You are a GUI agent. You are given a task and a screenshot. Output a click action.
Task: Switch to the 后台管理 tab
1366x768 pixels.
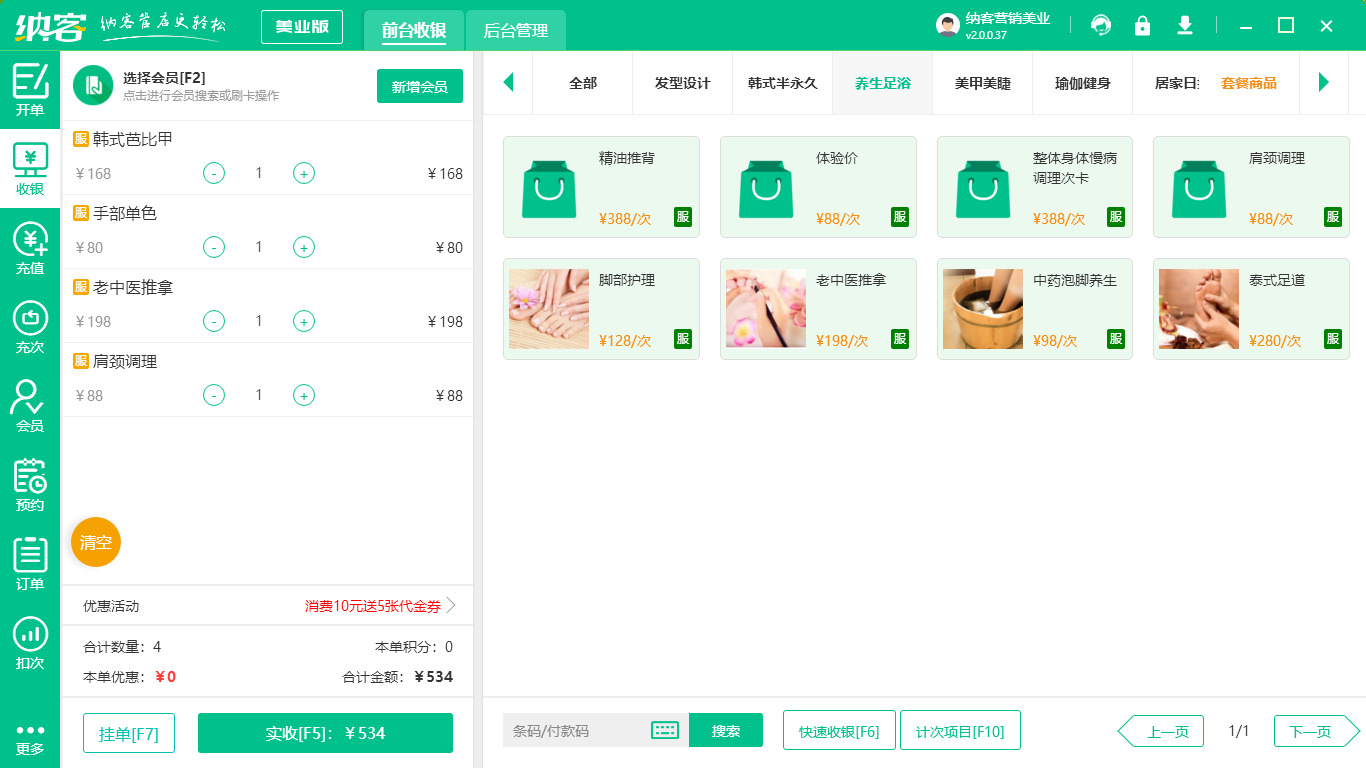[518, 31]
